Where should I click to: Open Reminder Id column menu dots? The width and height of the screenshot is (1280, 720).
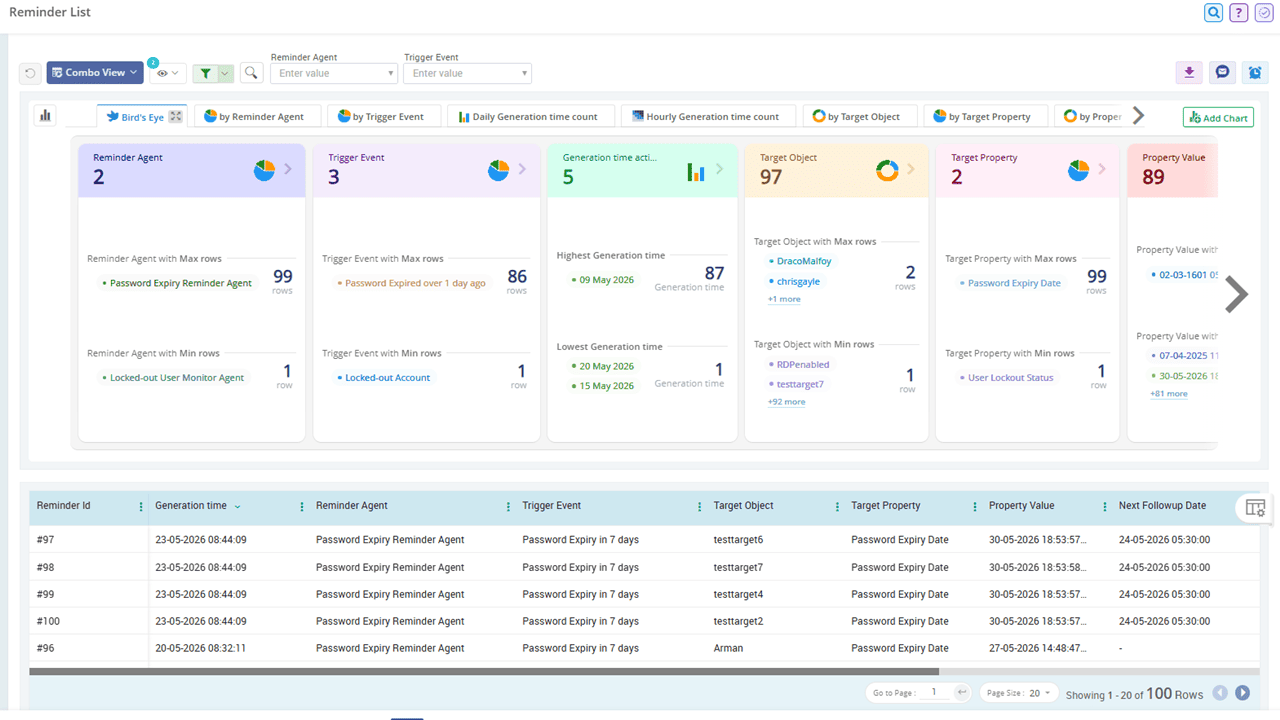141,507
